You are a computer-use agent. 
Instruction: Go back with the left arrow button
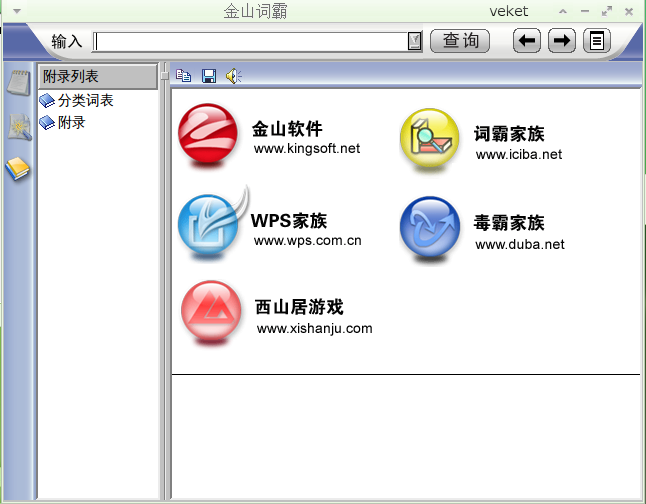point(527,41)
